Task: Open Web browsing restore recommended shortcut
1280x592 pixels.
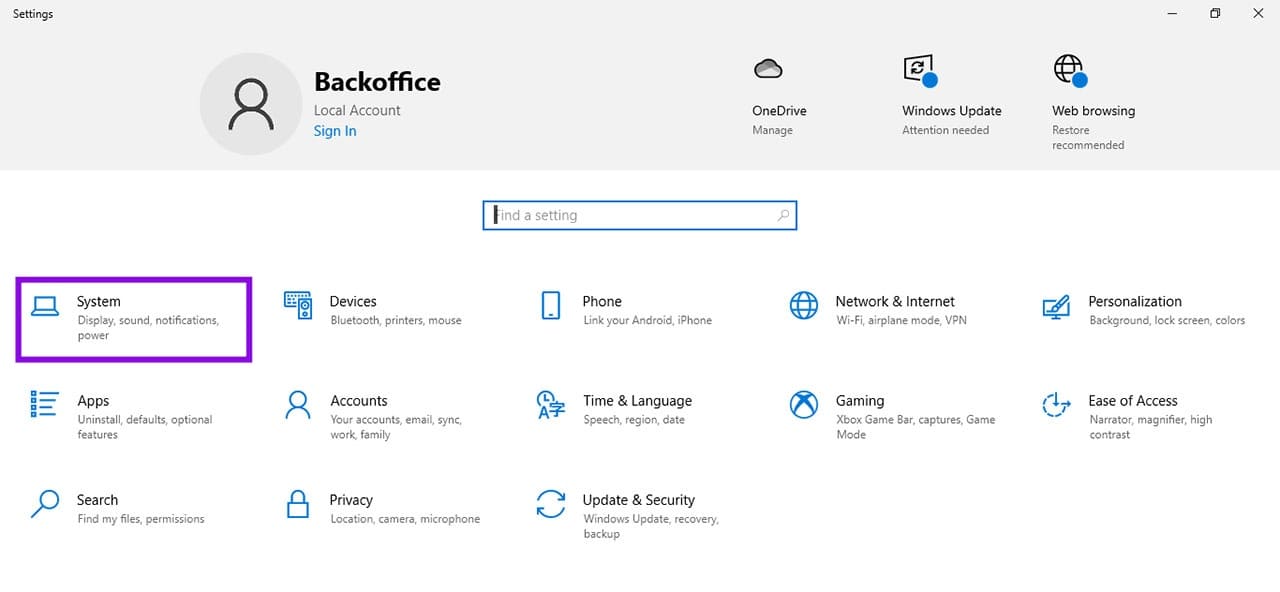Action: click(x=1093, y=103)
